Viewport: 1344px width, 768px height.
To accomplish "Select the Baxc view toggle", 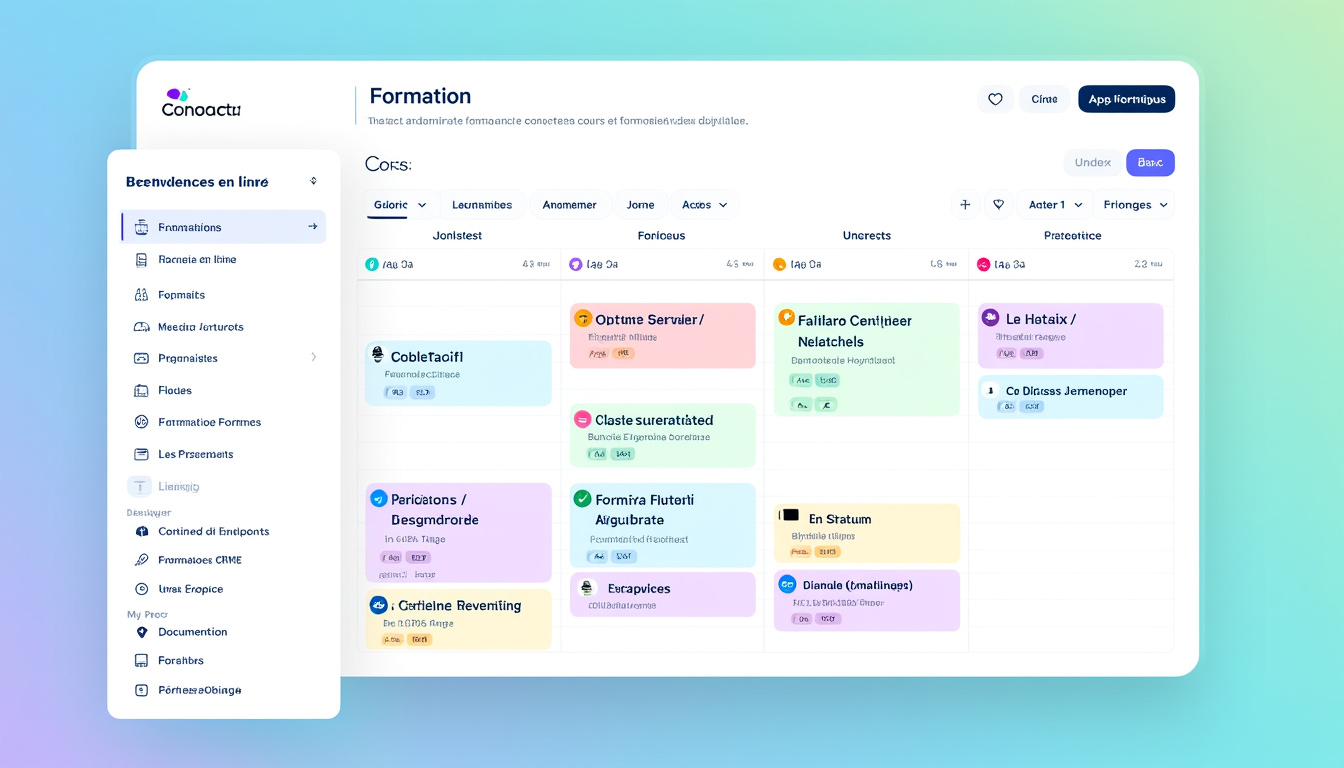I will [x=1150, y=163].
